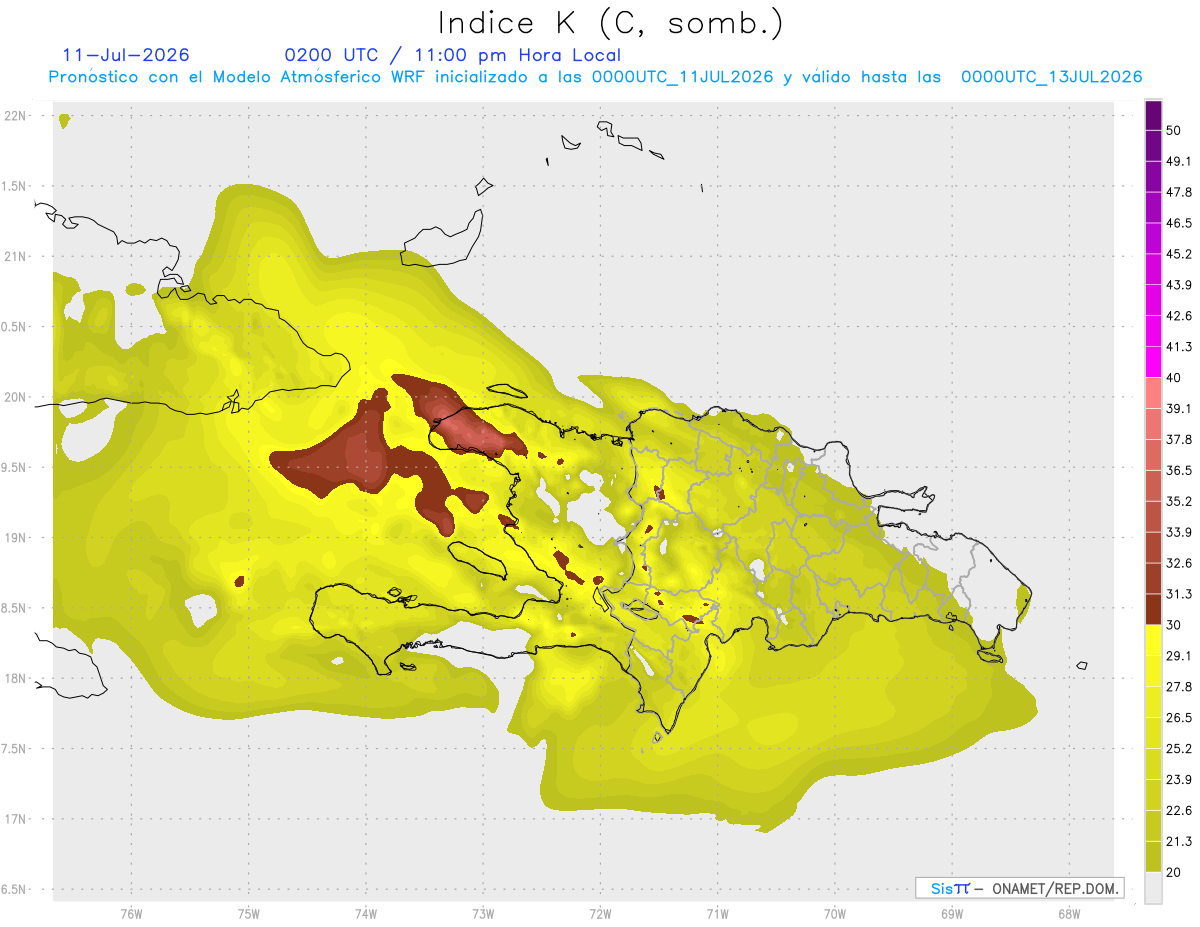Viewport: 1200px width, 927px height.
Task: Click the legend value "29.1"
Action: click(1179, 656)
